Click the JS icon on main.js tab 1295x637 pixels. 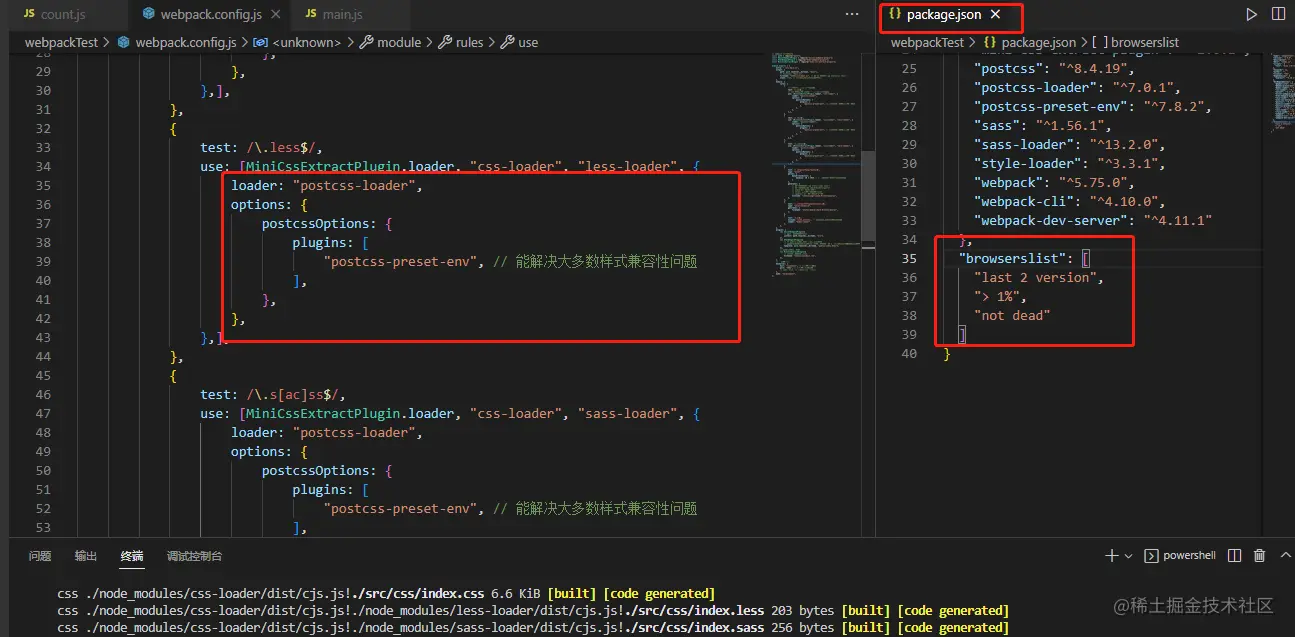tap(311, 15)
